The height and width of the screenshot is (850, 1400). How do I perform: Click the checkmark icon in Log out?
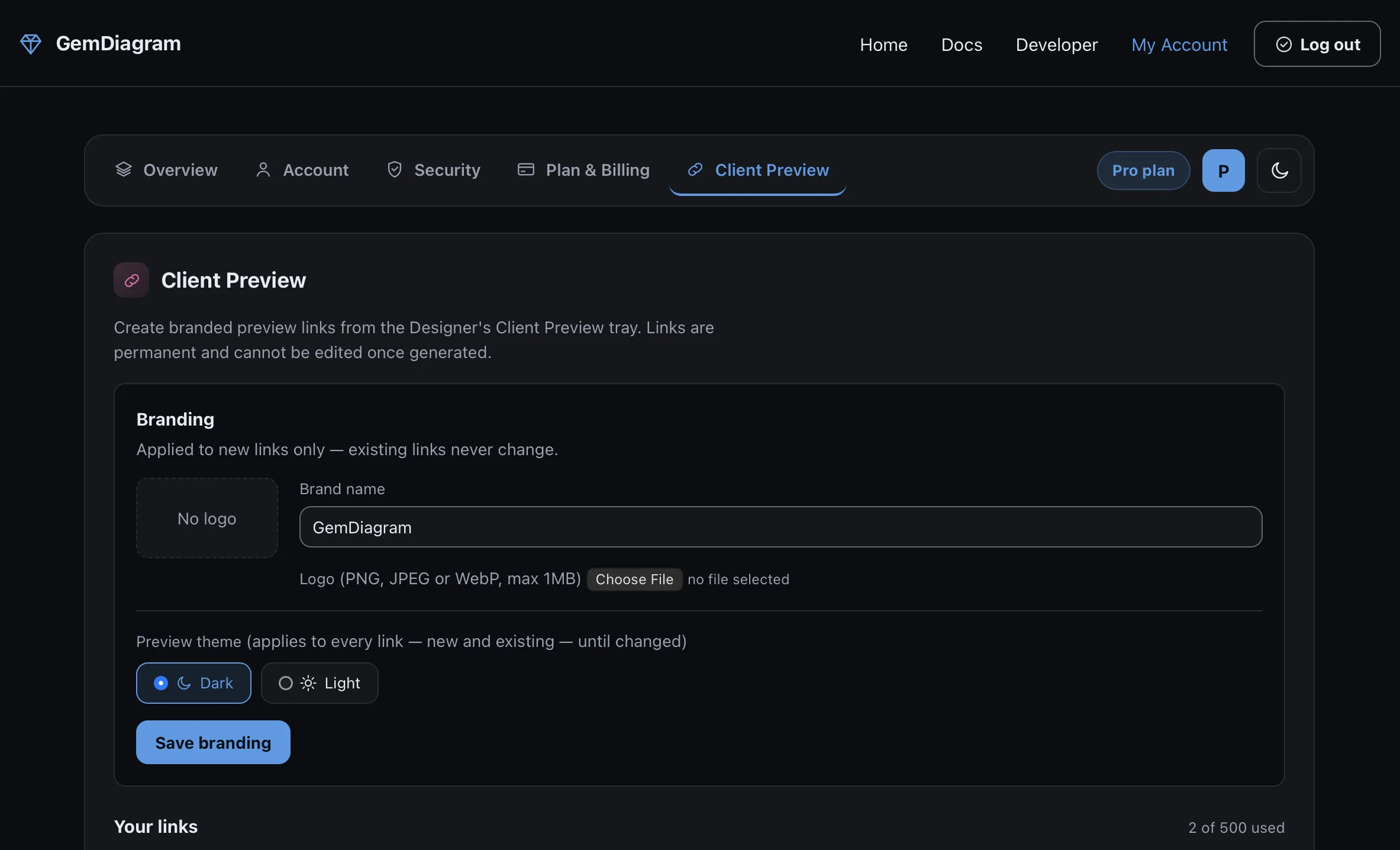coord(1283,44)
